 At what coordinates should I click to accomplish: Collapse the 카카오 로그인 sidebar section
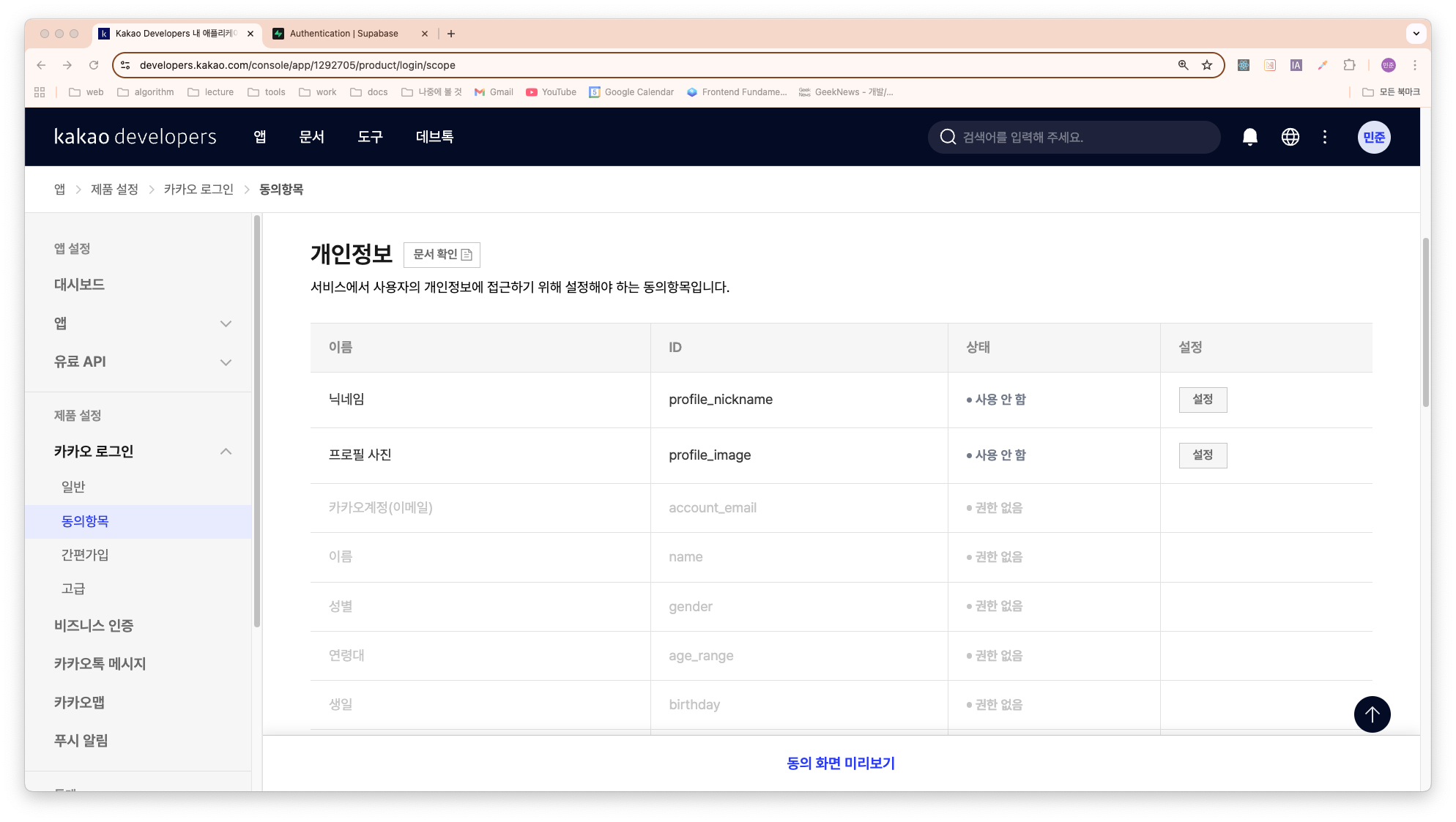(226, 452)
